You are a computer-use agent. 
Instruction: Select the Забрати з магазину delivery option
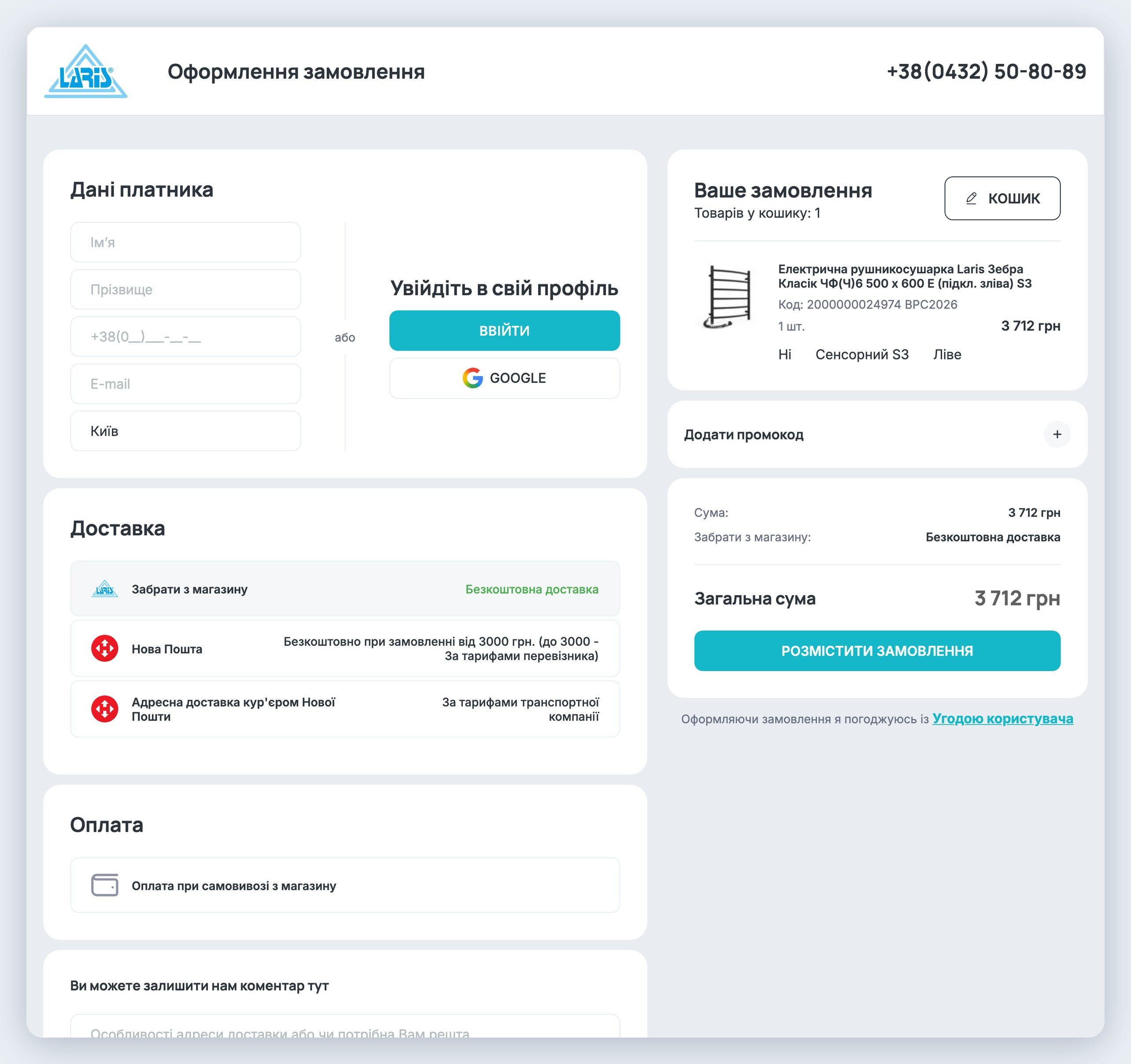pyautogui.click(x=345, y=589)
